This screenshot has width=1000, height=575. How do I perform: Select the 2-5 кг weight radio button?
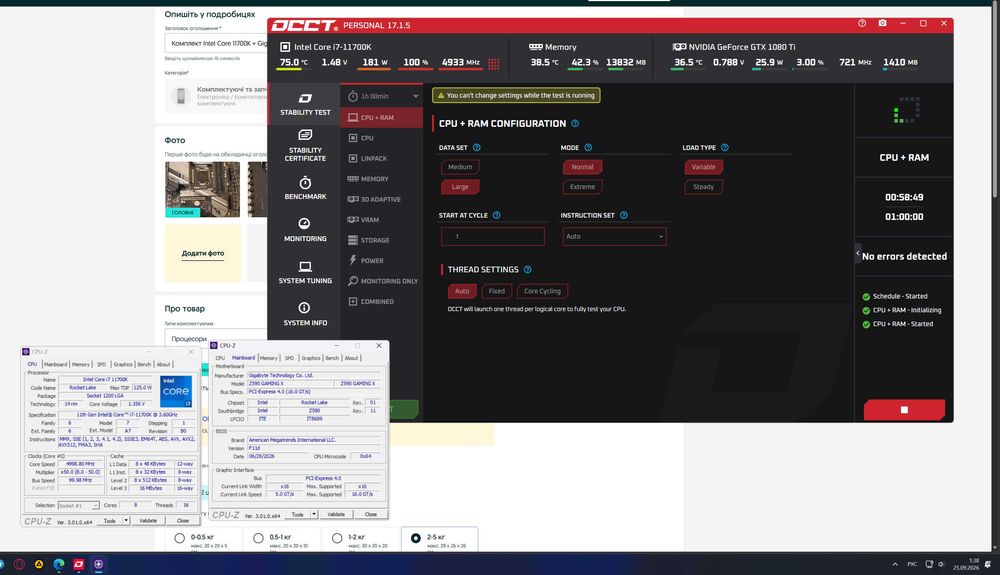click(416, 538)
